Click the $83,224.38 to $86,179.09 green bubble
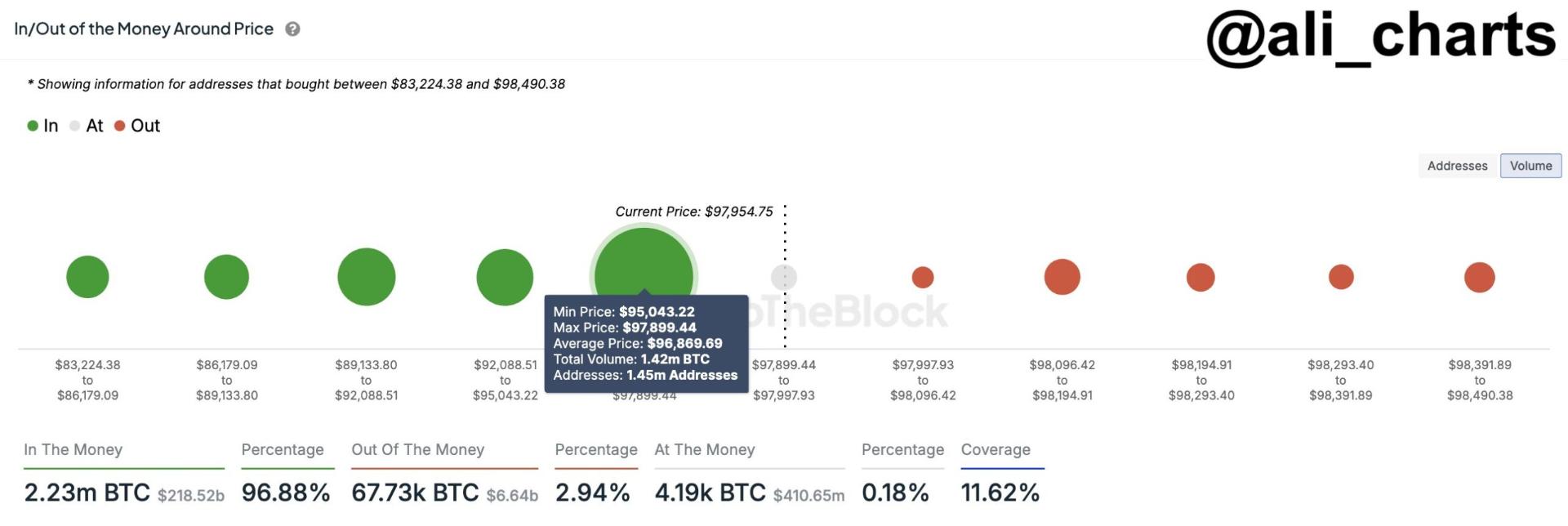 pyautogui.click(x=87, y=277)
